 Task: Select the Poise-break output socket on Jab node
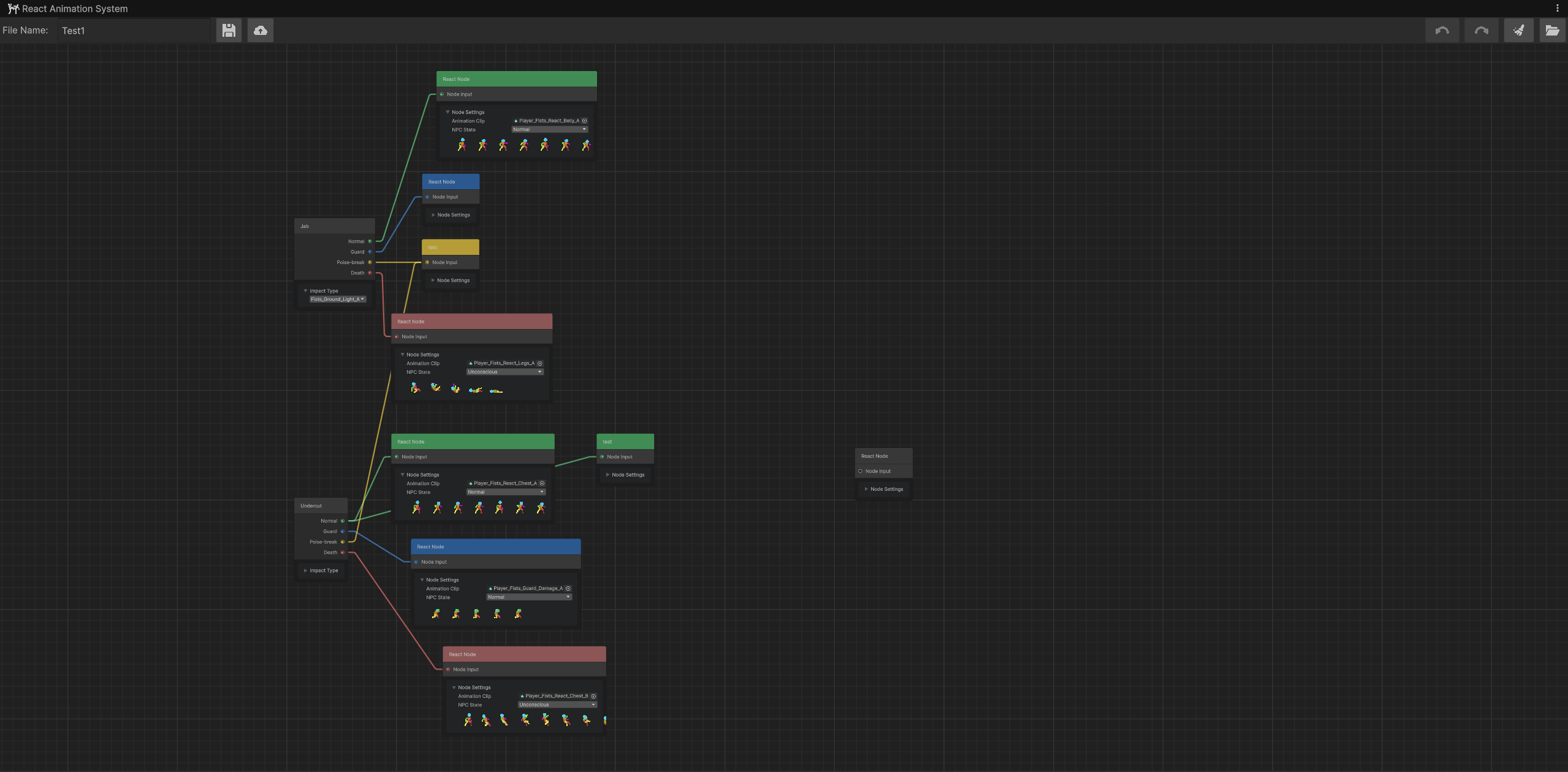(x=370, y=262)
